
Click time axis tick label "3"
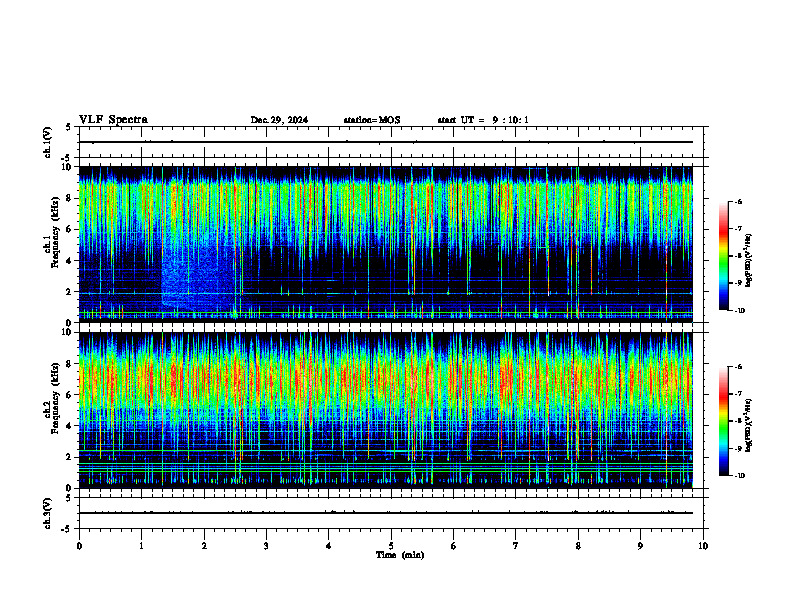266,546
